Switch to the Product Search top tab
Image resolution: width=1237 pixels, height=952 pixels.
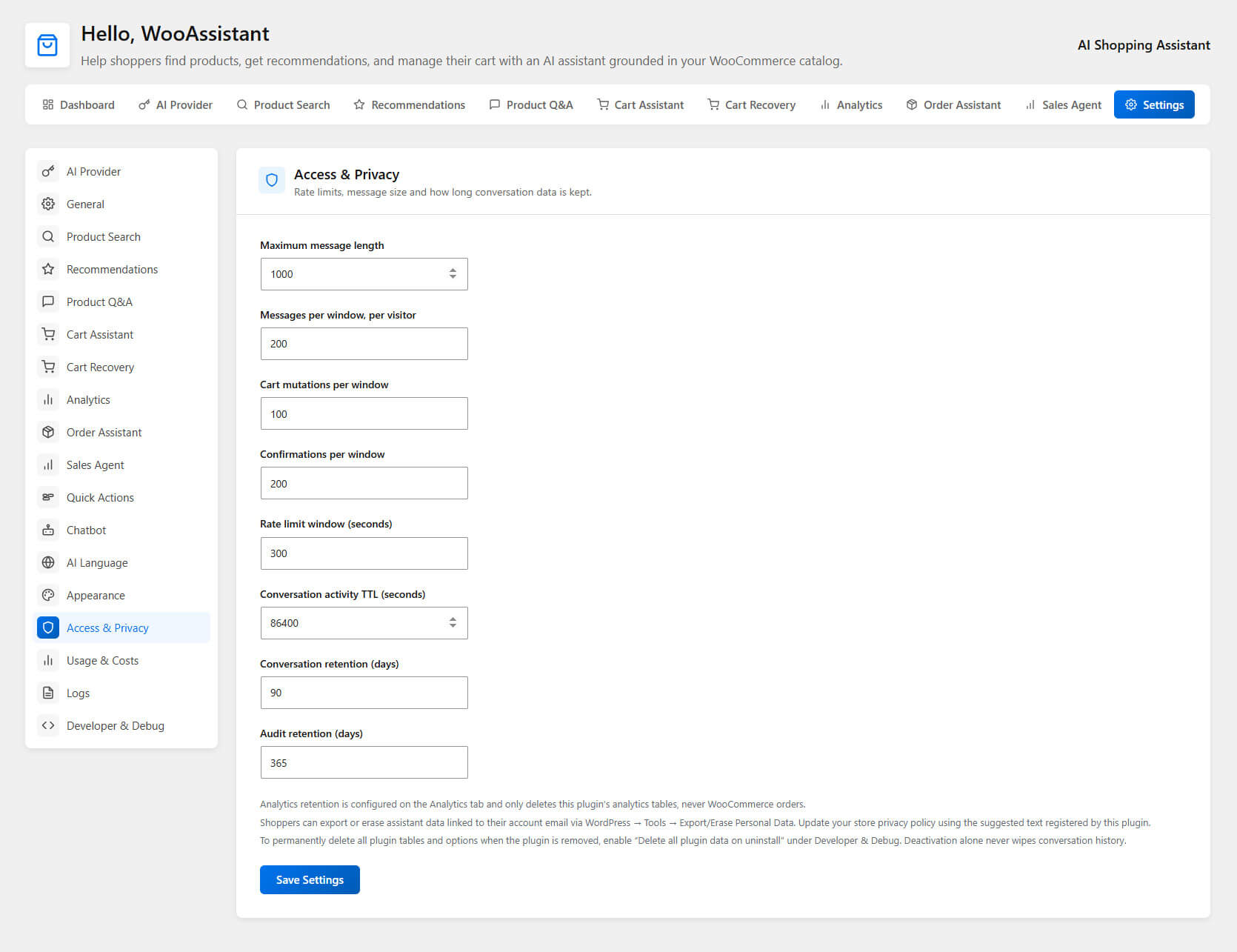(x=283, y=105)
